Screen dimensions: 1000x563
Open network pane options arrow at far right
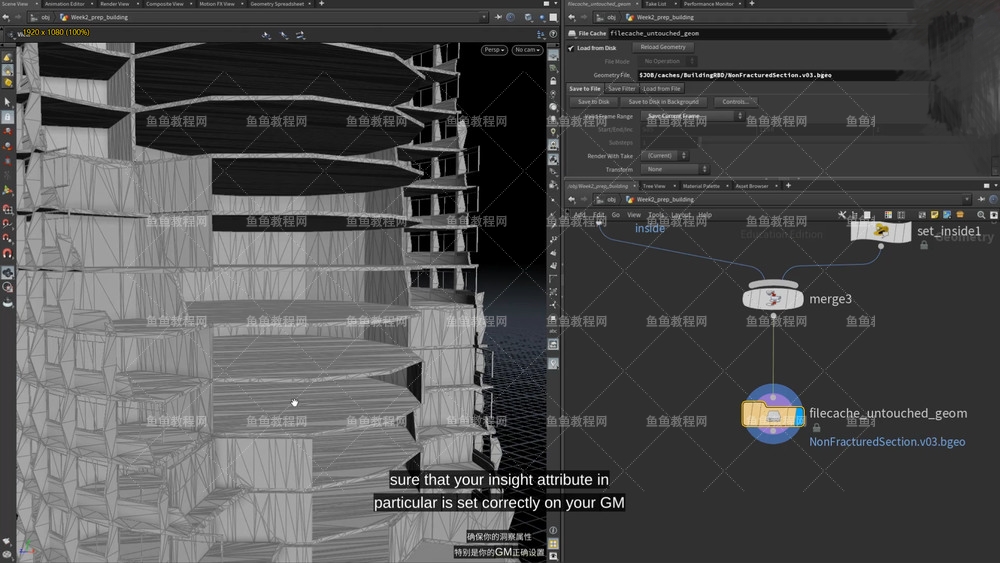pos(996,186)
